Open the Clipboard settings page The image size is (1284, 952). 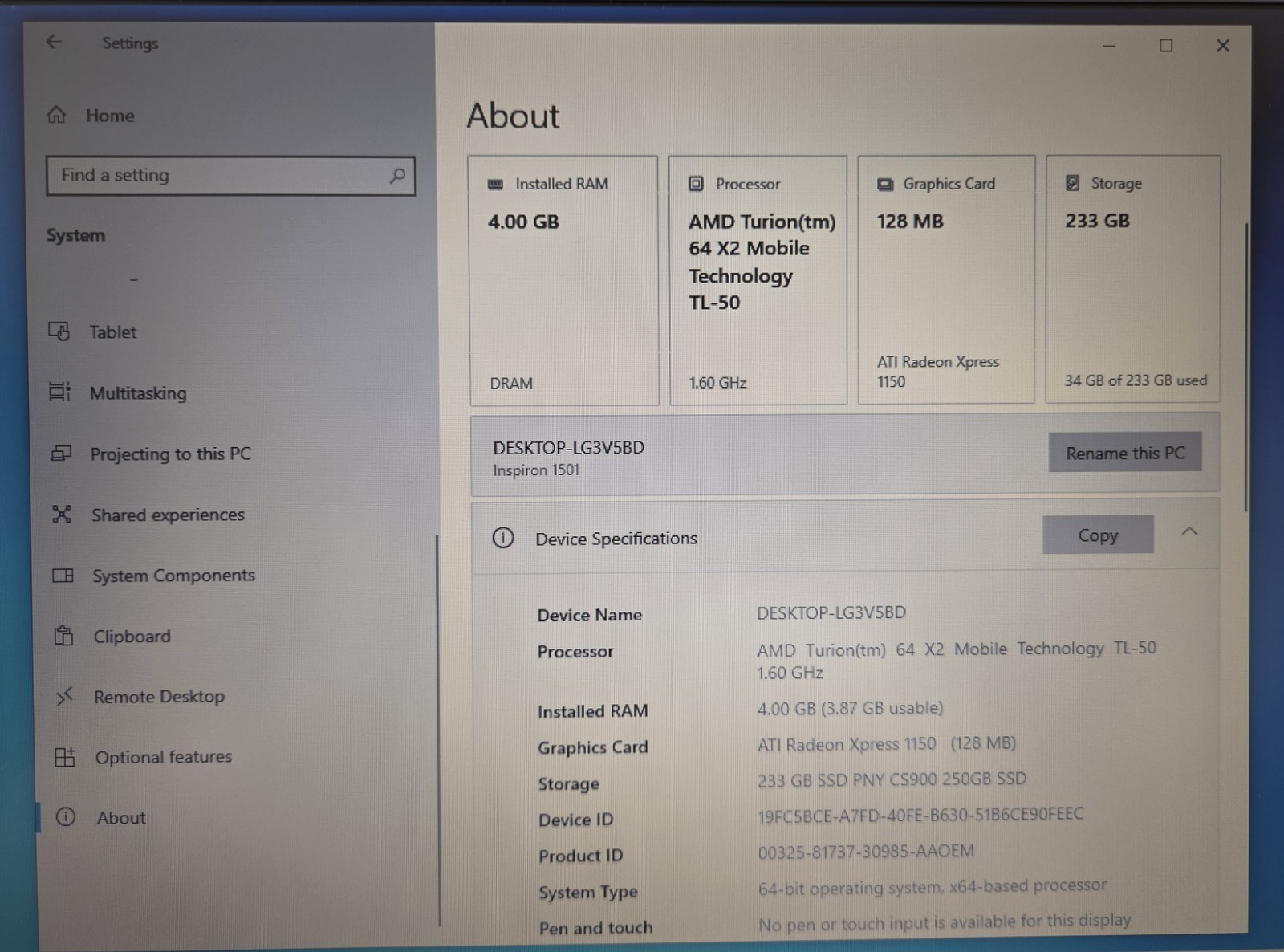132,636
